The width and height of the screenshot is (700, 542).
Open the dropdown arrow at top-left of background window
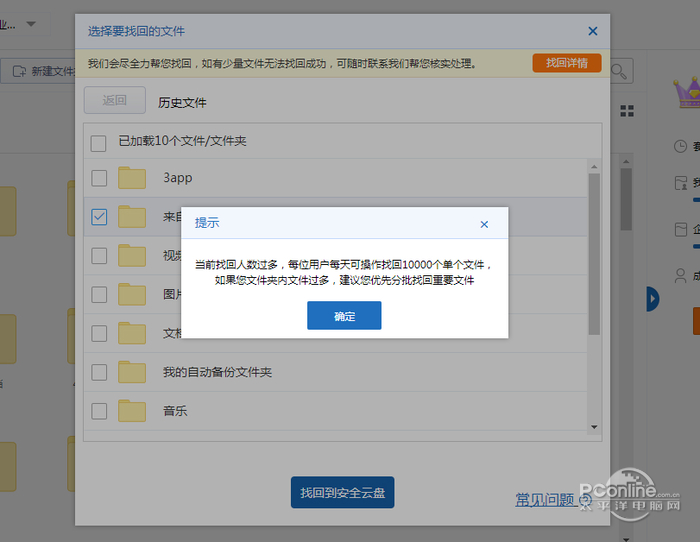tap(31, 24)
